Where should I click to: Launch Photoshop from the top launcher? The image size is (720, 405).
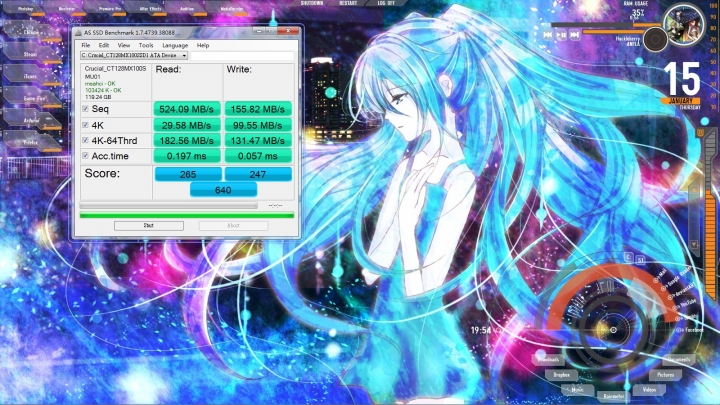pyautogui.click(x=25, y=8)
